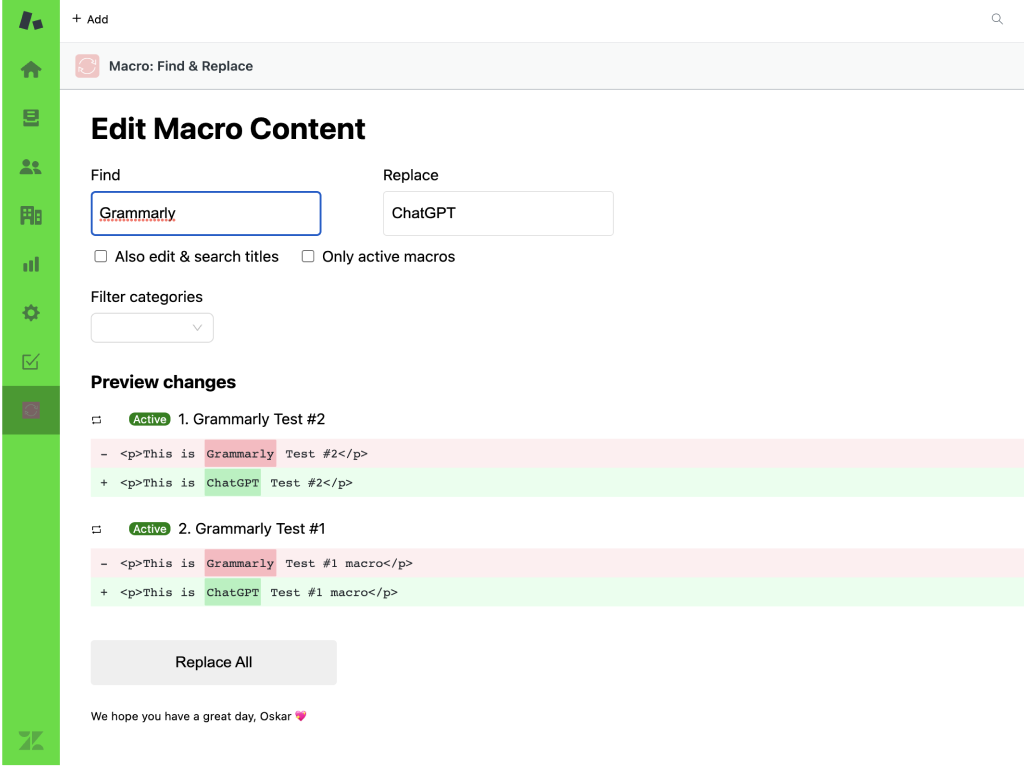Open the Views icon in the sidebar

click(x=31, y=118)
